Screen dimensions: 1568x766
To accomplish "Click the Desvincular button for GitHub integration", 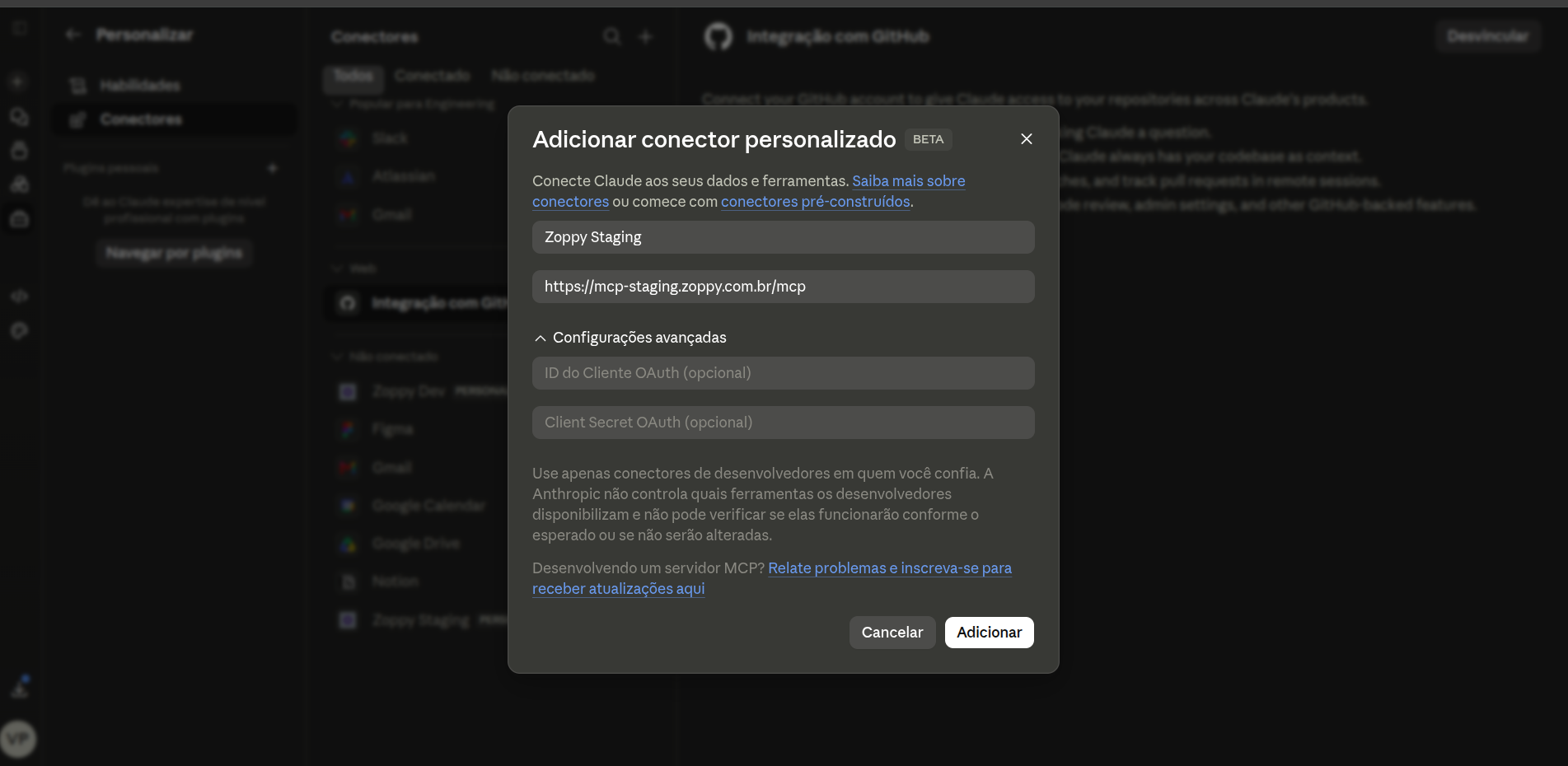I will pyautogui.click(x=1487, y=36).
